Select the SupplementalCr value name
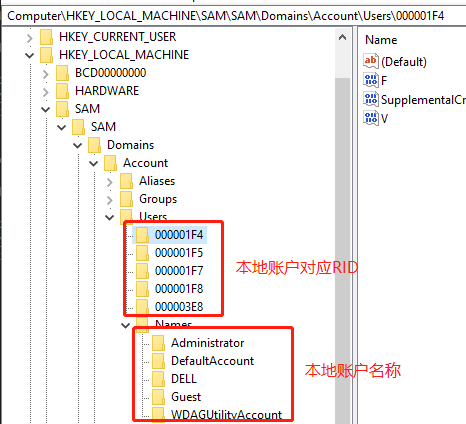Image resolution: width=466 pixels, height=424 pixels. (x=423, y=100)
